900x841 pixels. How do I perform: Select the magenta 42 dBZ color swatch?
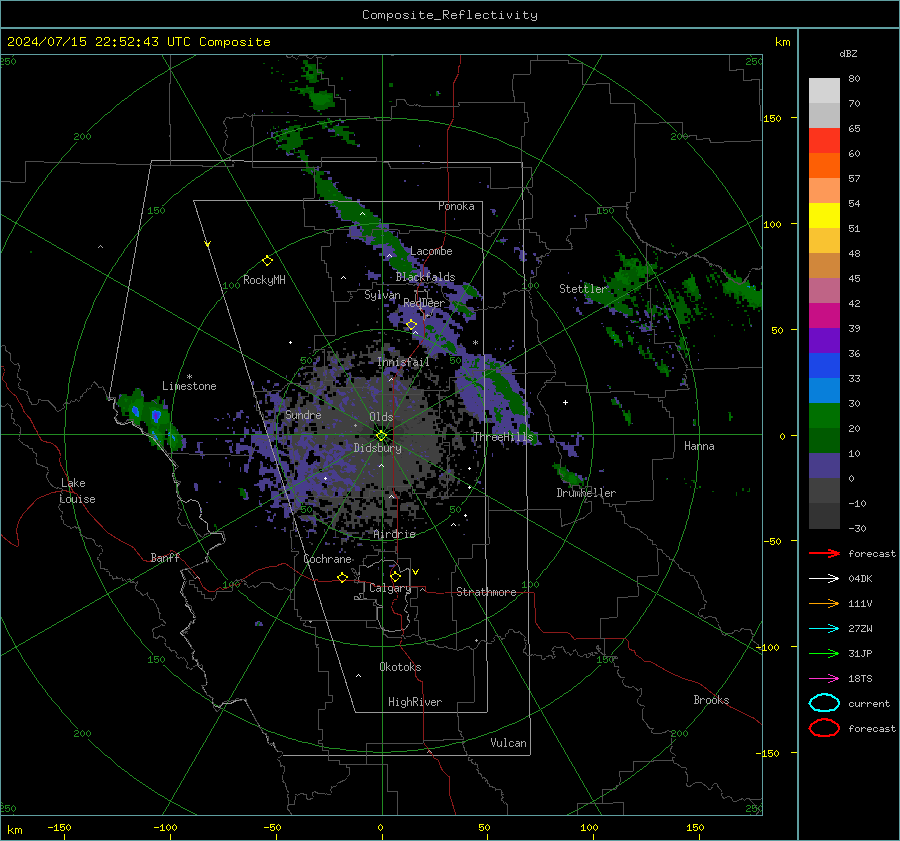[824, 316]
